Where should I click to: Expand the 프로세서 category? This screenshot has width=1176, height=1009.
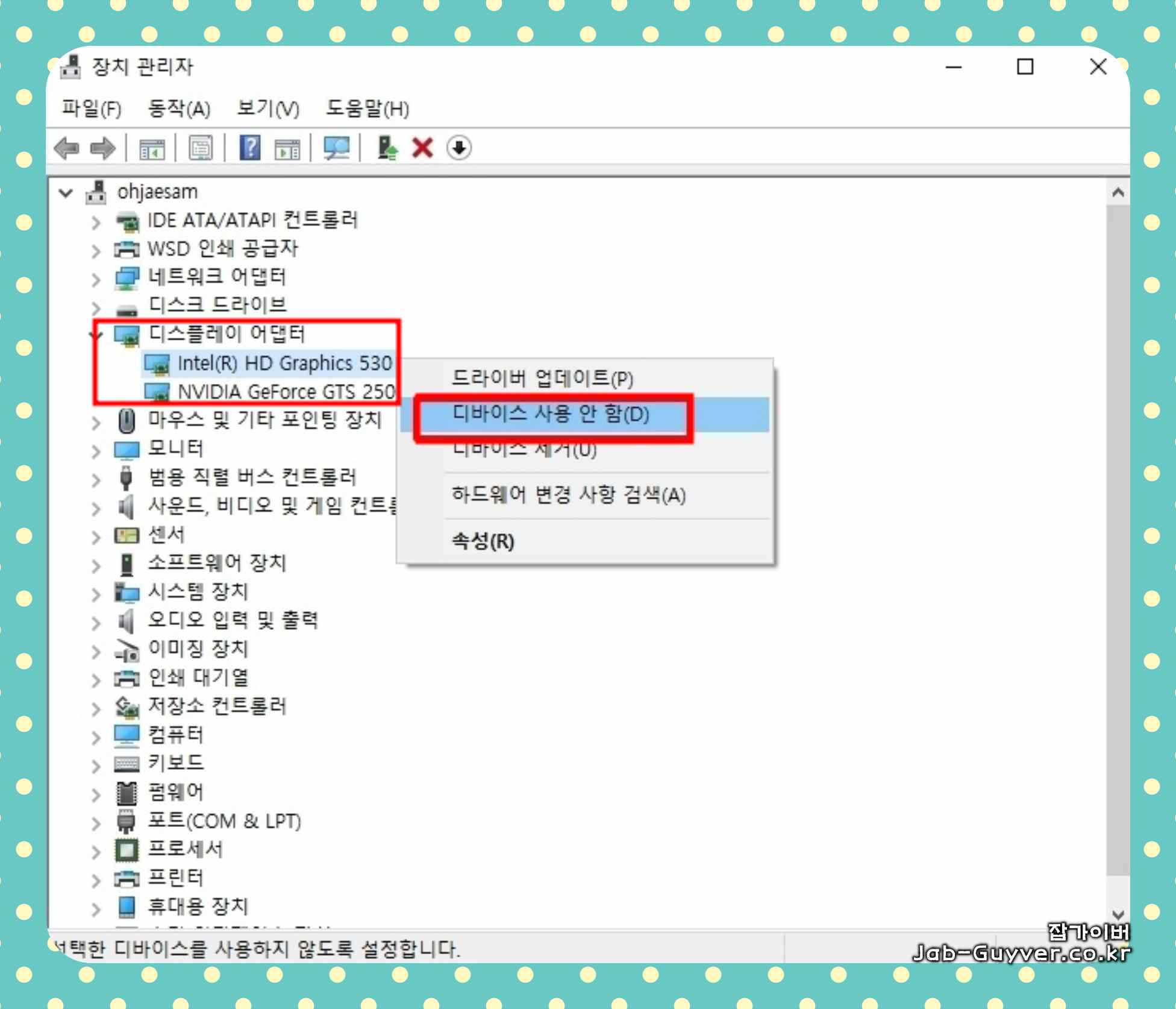coord(96,851)
